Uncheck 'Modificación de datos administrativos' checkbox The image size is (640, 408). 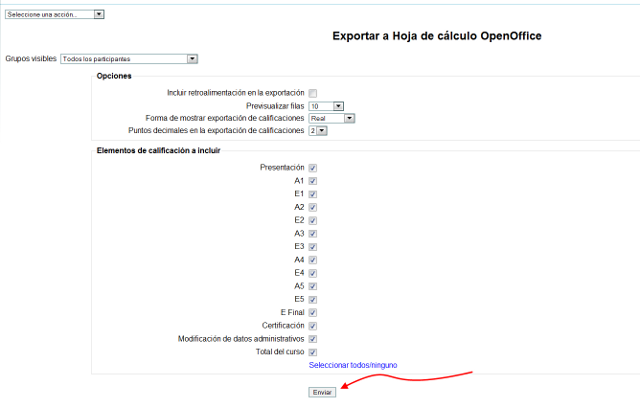pyautogui.click(x=313, y=338)
